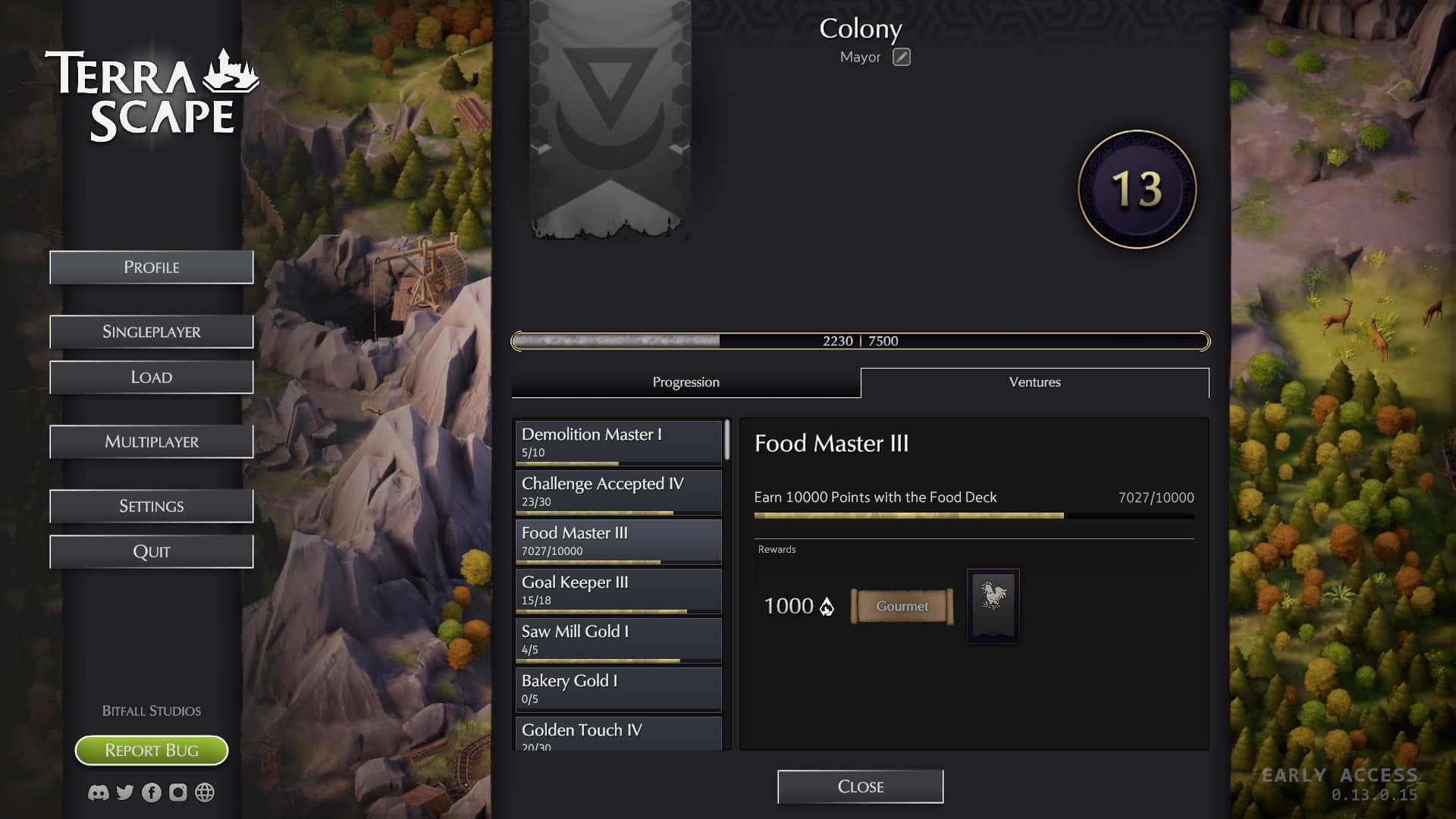The width and height of the screenshot is (1456, 819).
Task: Switch to the Ventures tab
Action: [1035, 382]
